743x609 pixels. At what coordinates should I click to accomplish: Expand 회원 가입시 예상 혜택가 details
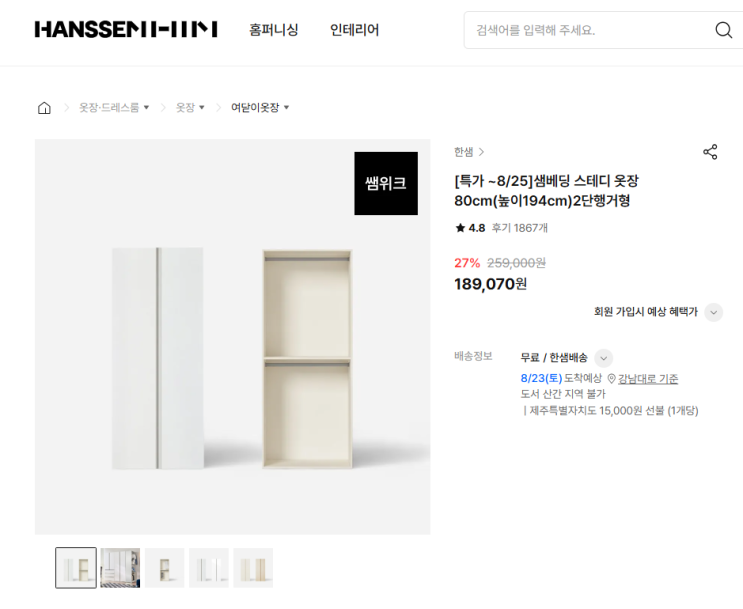(713, 312)
